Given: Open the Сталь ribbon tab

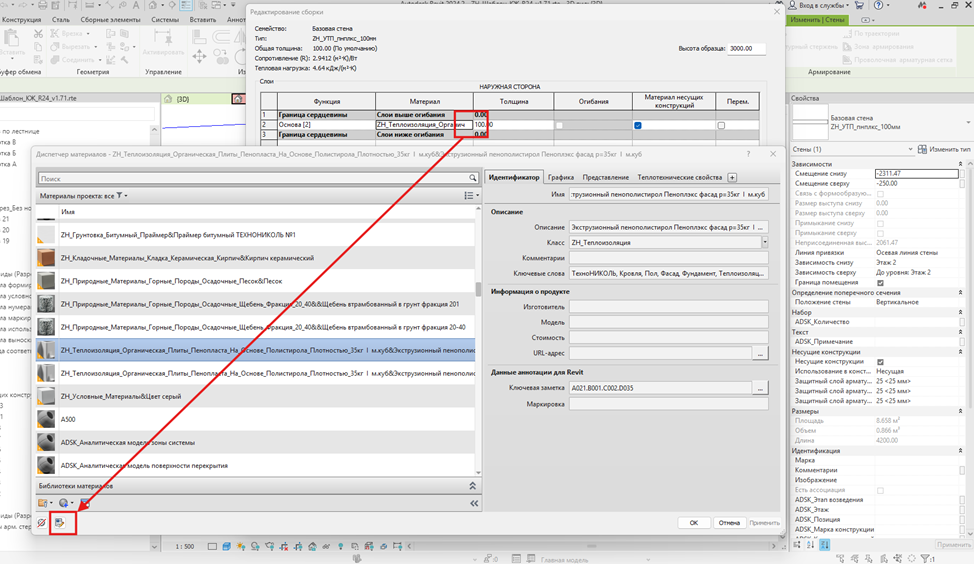Looking at the screenshot, I should [x=60, y=19].
